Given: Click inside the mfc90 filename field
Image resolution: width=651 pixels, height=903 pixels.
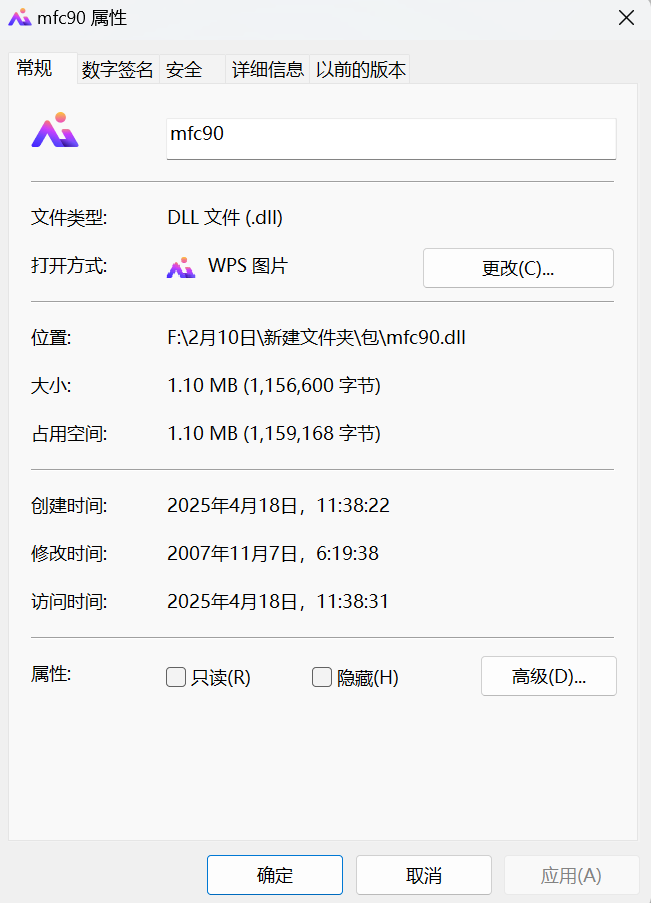Looking at the screenshot, I should tap(390, 138).
